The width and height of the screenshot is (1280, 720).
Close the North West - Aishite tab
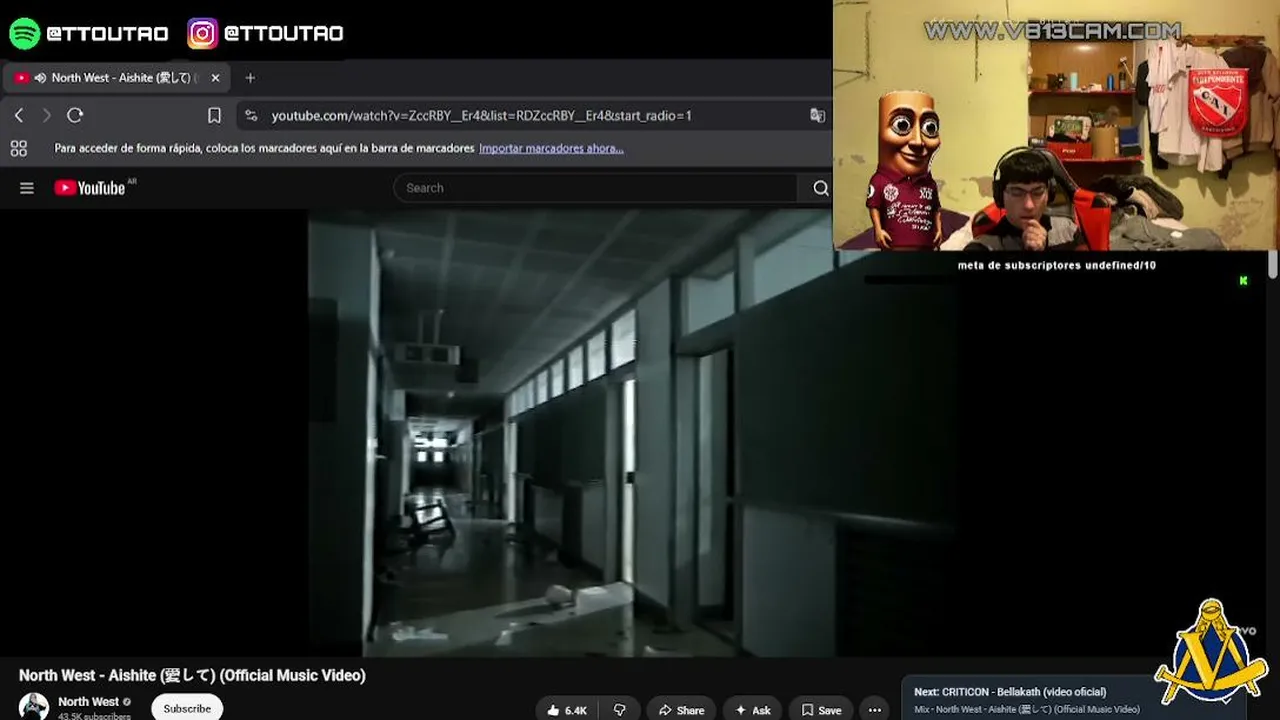point(215,77)
